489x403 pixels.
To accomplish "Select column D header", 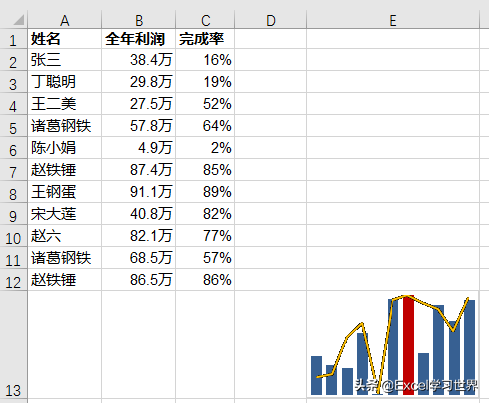I will [x=271, y=20].
